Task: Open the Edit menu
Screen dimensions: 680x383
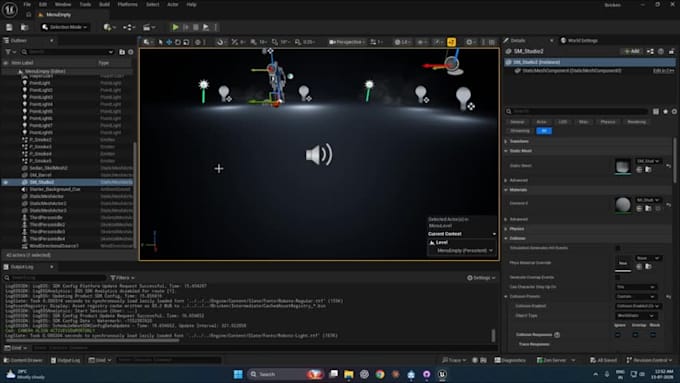Action: click(43, 4)
